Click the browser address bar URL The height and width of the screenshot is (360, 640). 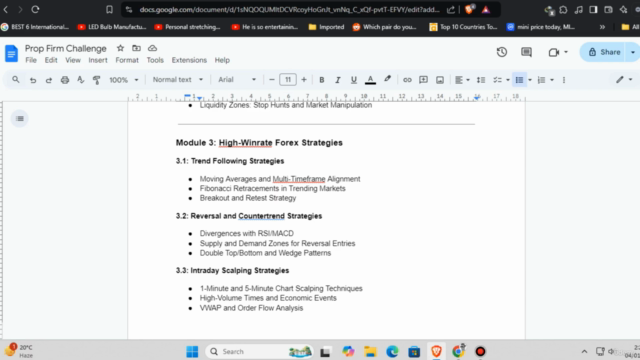coord(289,10)
